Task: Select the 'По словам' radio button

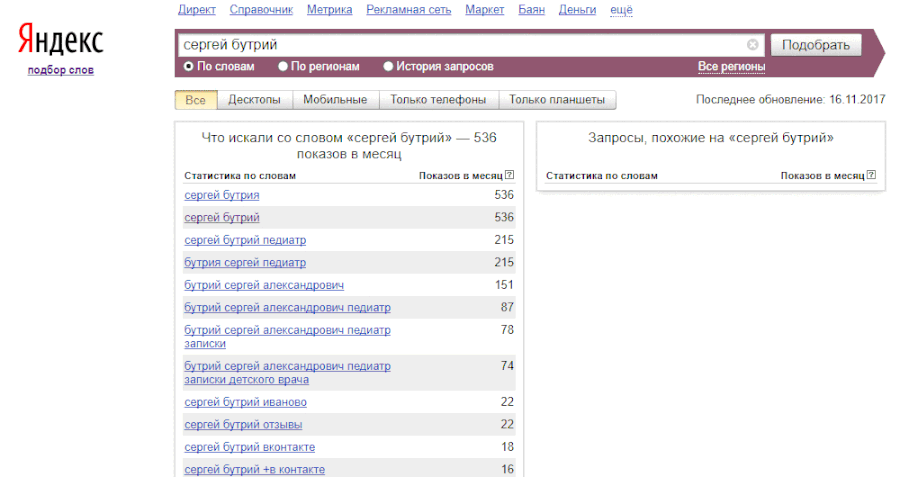Action: click(x=188, y=67)
